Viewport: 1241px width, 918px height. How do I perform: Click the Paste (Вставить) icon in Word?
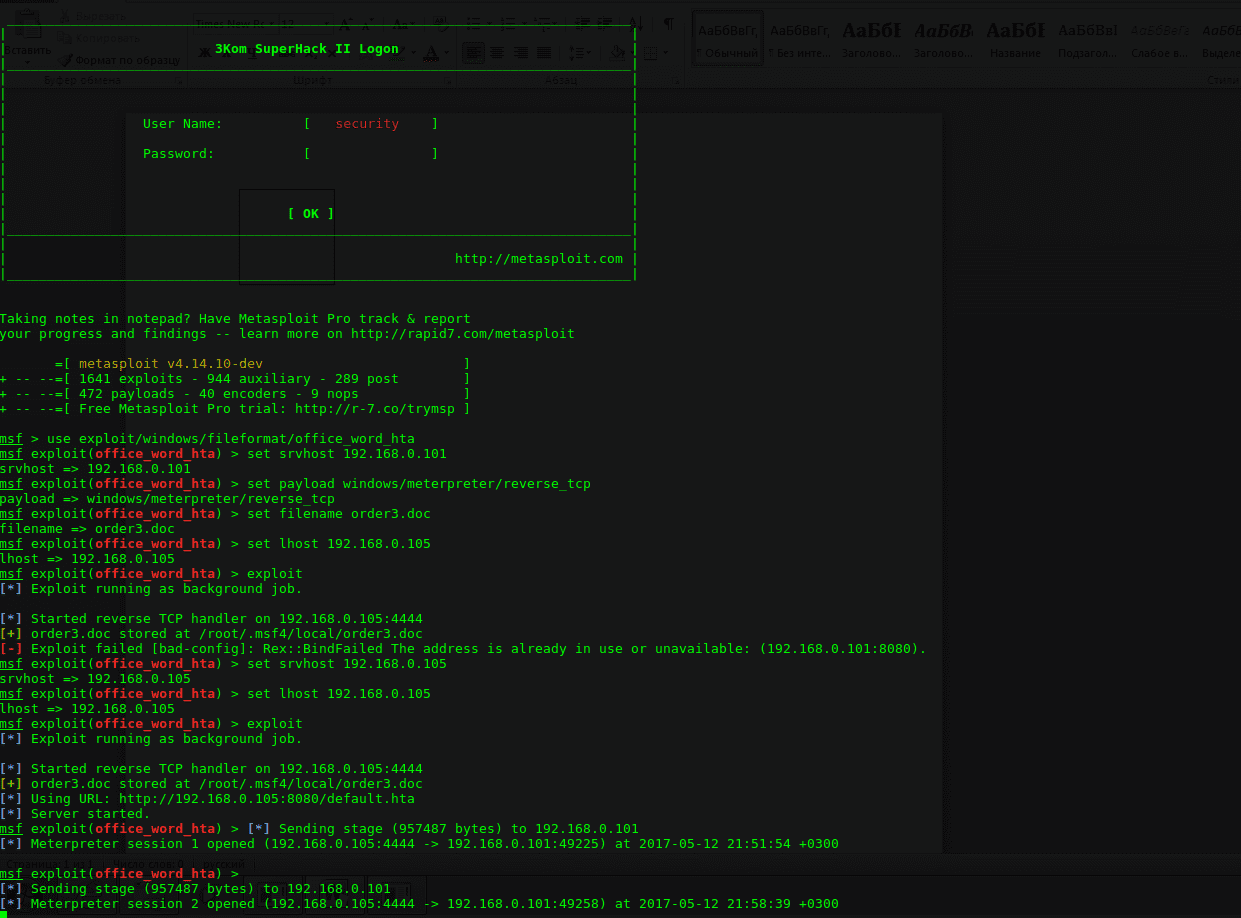click(27, 22)
